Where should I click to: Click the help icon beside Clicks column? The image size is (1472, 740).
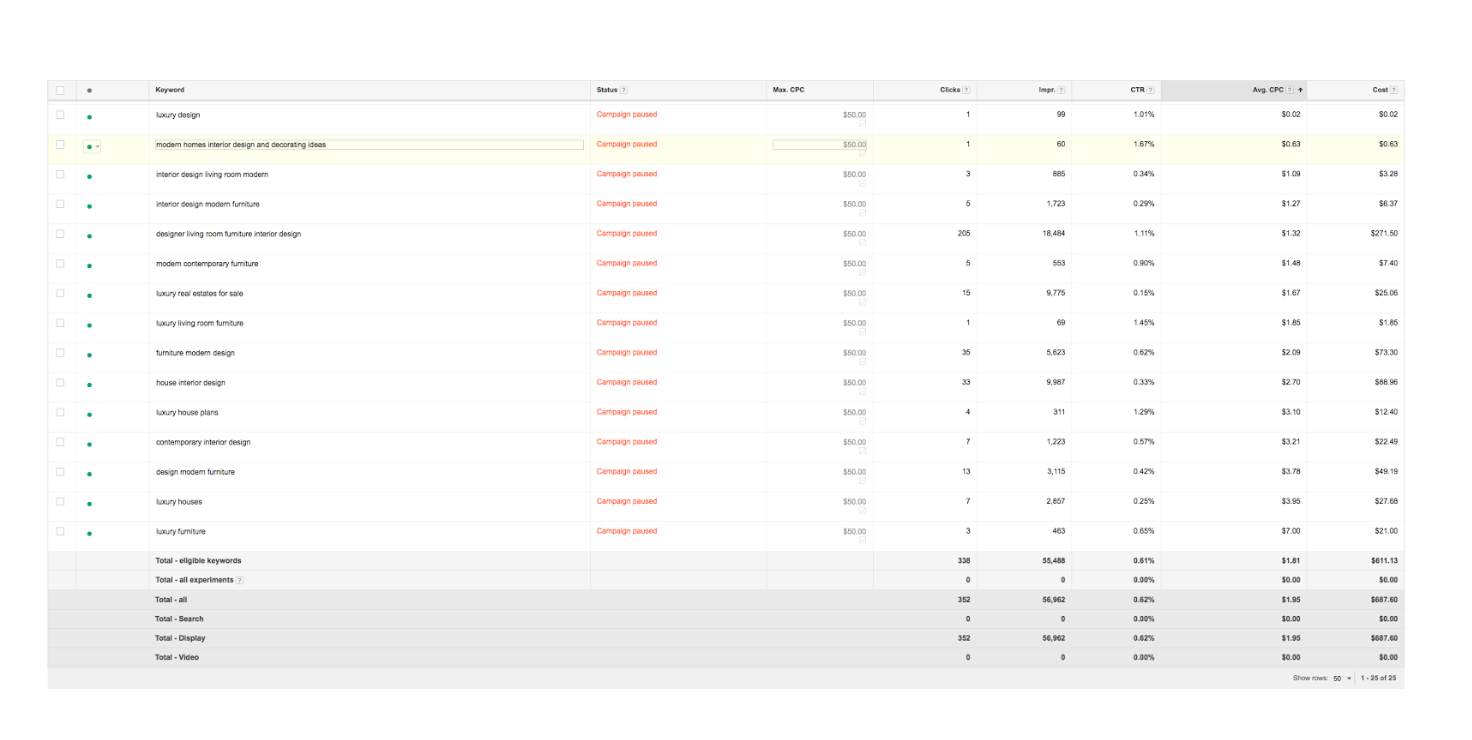(x=966, y=90)
